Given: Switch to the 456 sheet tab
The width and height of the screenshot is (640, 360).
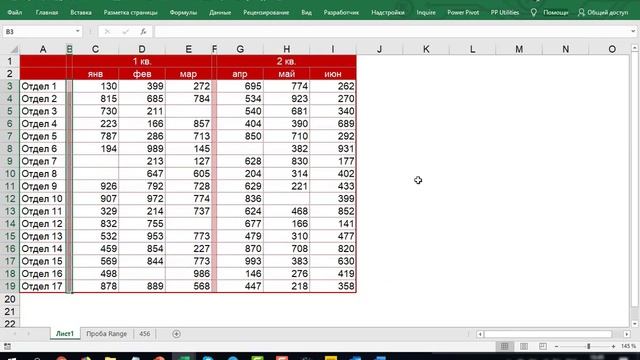Looking at the screenshot, I should pyautogui.click(x=144, y=333).
